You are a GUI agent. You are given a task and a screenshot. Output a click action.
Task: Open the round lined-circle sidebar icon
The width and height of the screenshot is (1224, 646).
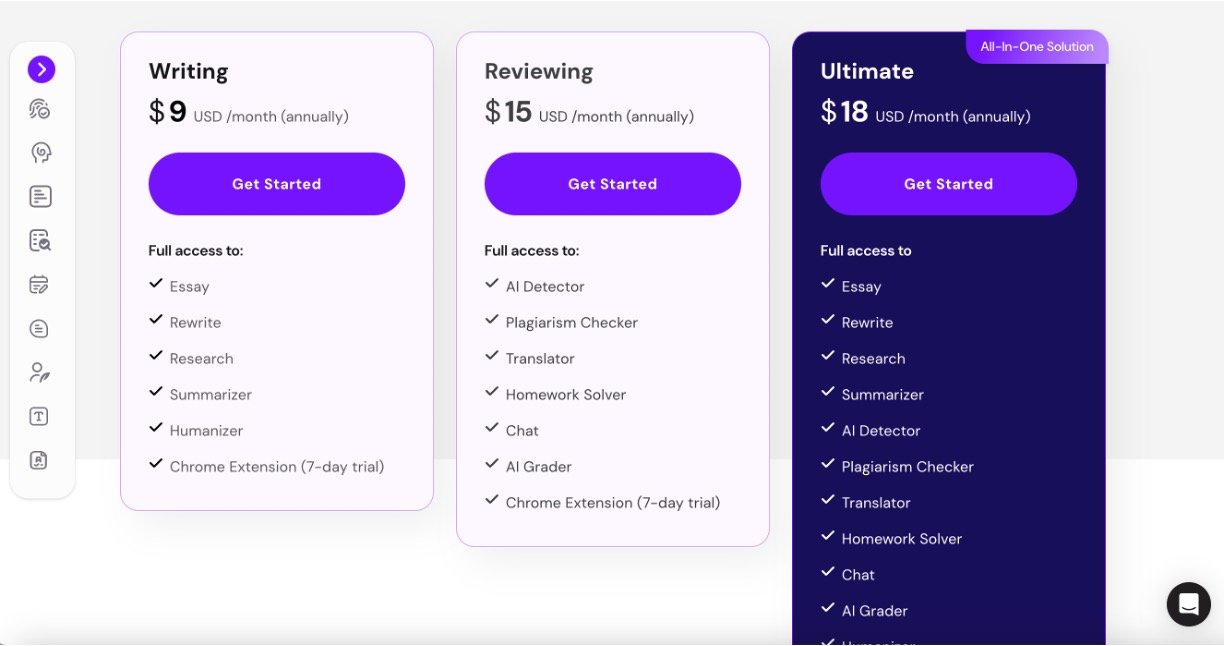[x=40, y=329]
